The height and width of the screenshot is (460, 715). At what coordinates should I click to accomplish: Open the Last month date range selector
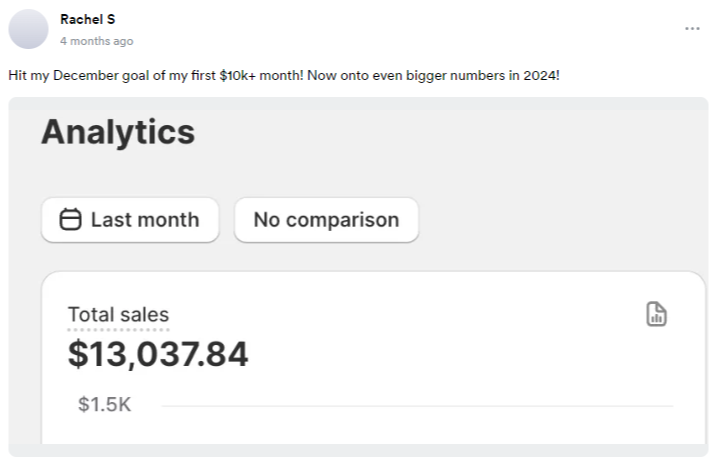[x=130, y=220]
